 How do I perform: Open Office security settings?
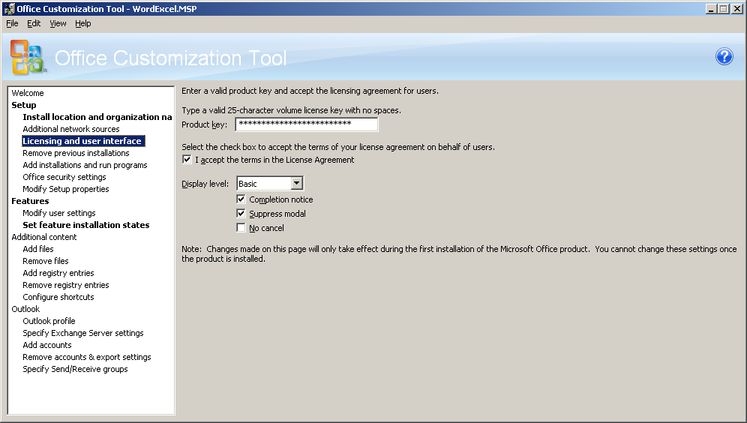[64, 177]
